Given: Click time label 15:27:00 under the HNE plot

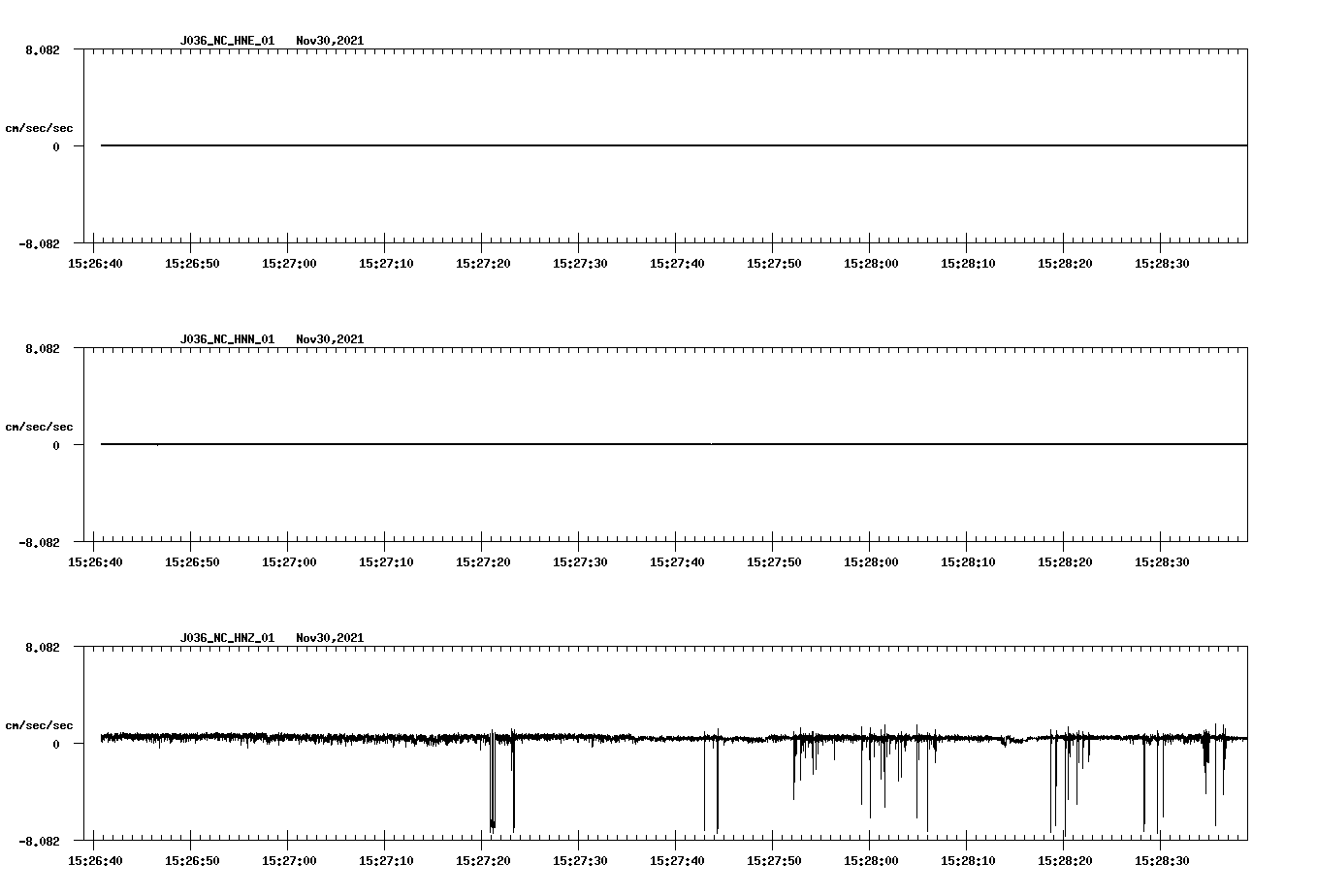Looking at the screenshot, I should click(289, 264).
